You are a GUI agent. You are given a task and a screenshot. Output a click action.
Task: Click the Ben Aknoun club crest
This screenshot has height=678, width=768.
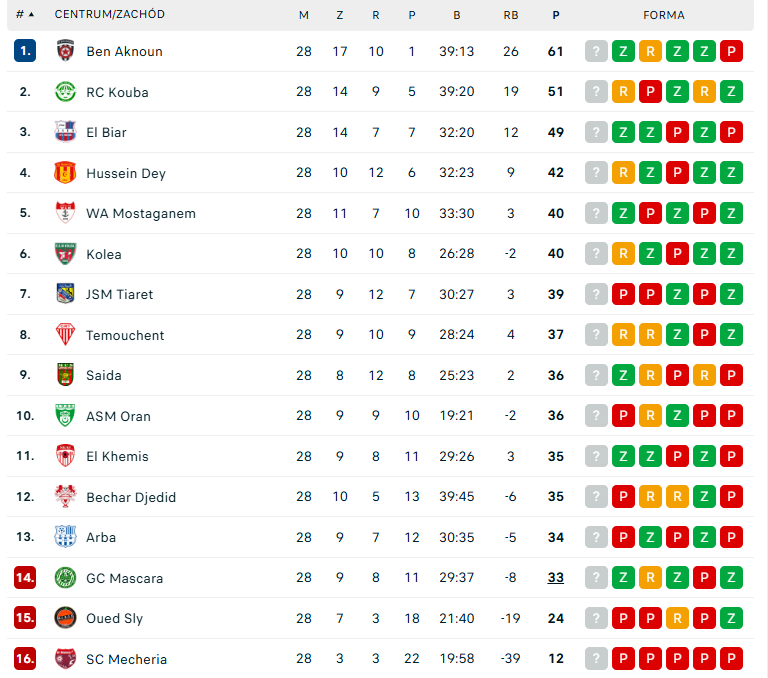coord(65,51)
